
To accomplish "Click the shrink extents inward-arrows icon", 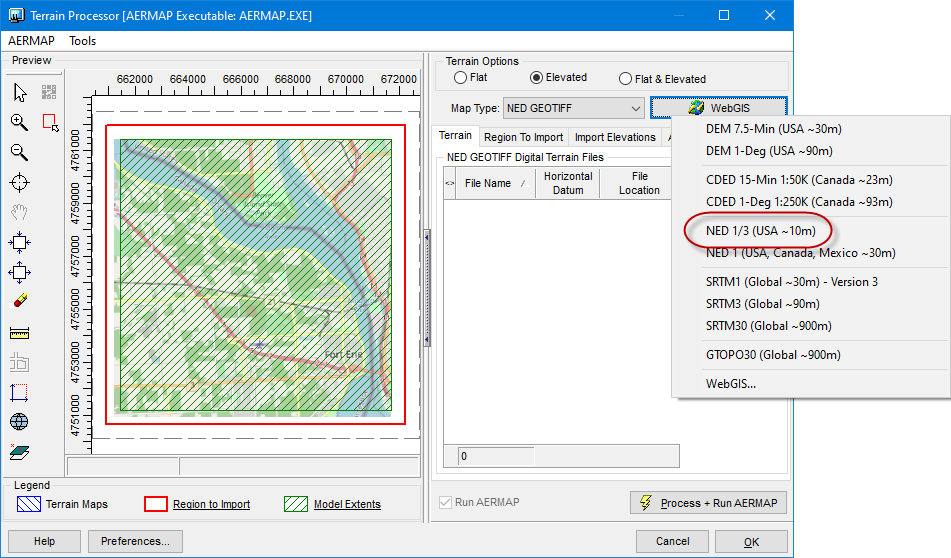I will [x=19, y=243].
